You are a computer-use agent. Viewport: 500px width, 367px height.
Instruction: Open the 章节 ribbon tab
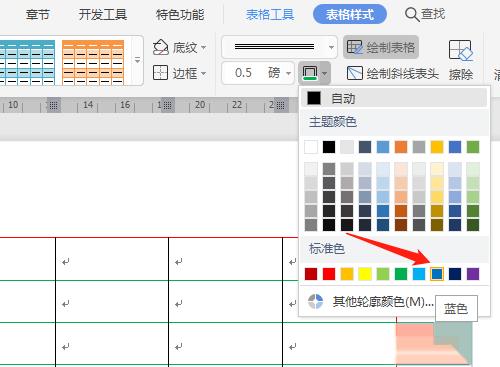click(x=38, y=15)
